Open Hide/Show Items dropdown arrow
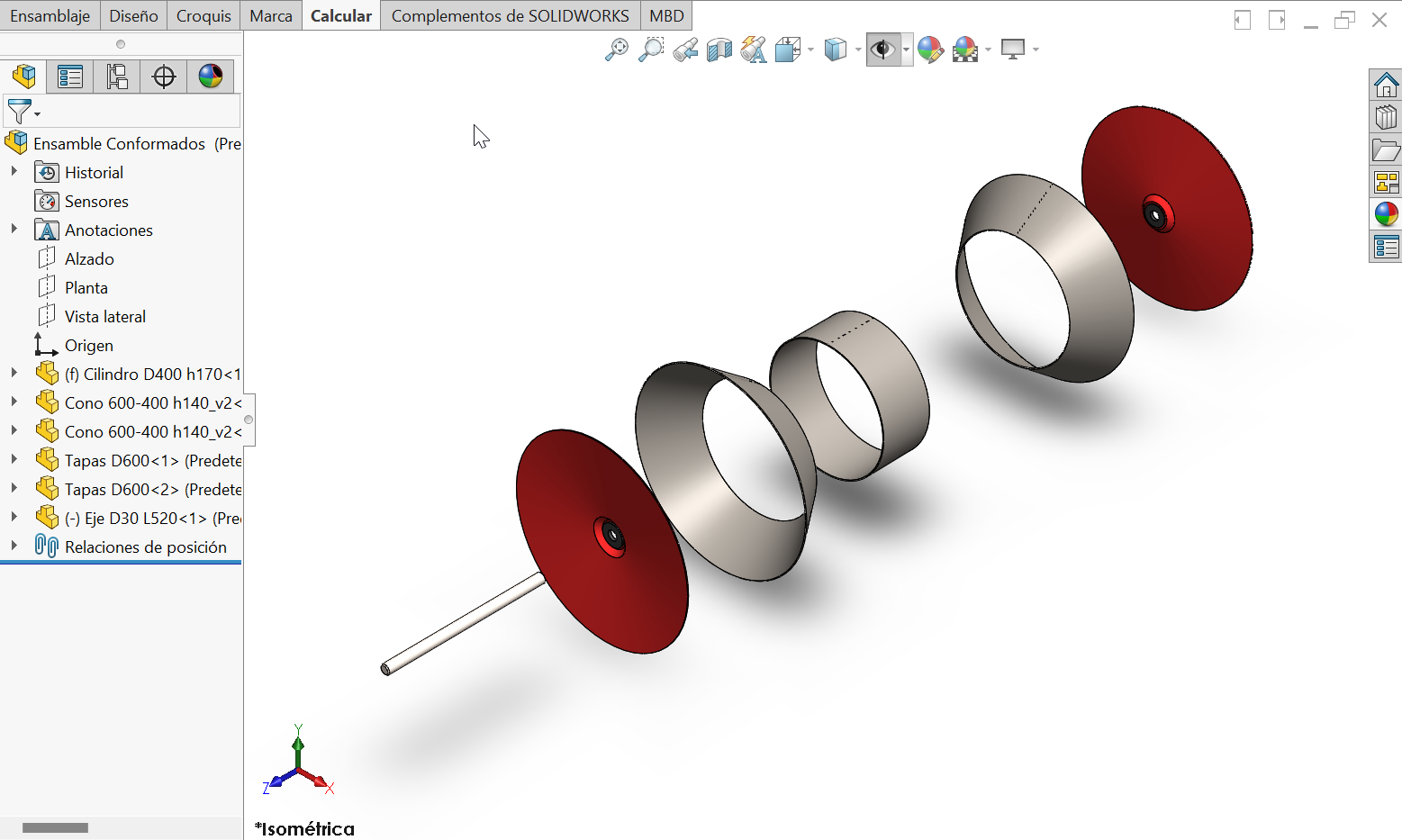 [x=906, y=50]
